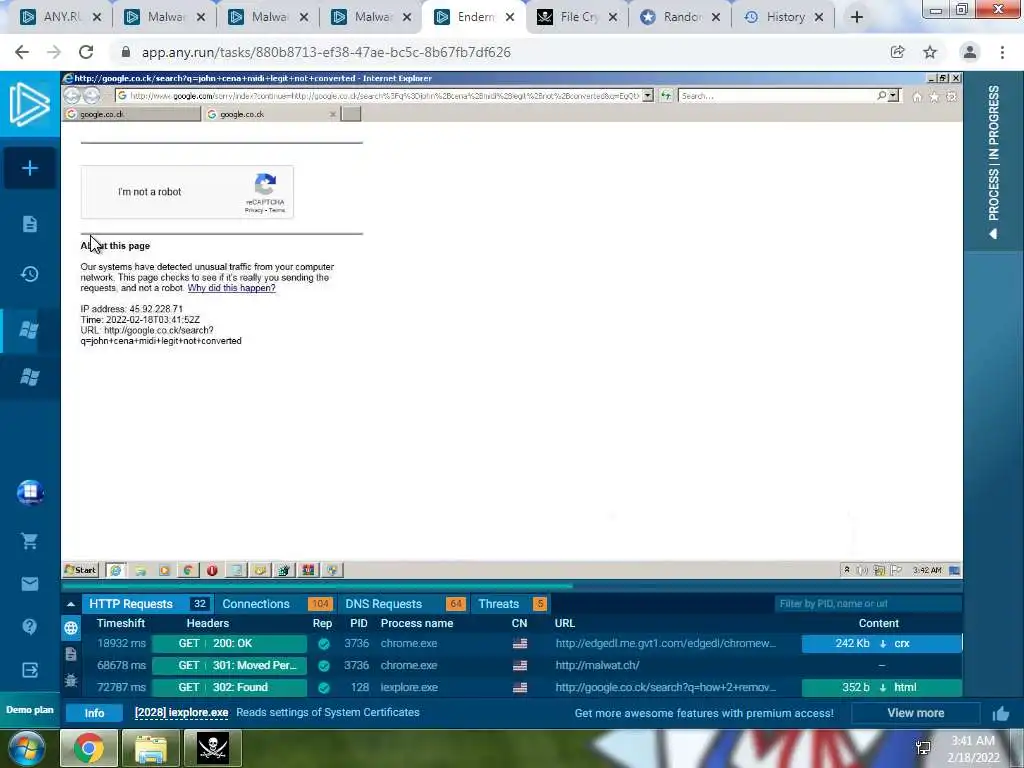1024x768 pixels.
Task: Switch to first google.co.ck IE tab
Action: [131, 114]
